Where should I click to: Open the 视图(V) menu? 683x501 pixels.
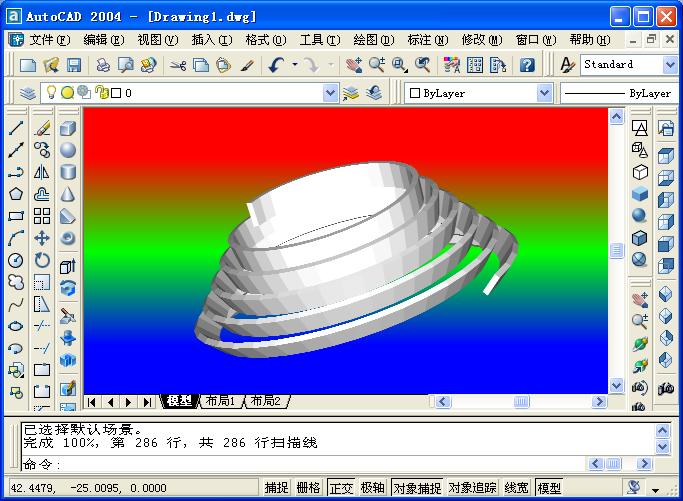pyautogui.click(x=158, y=40)
